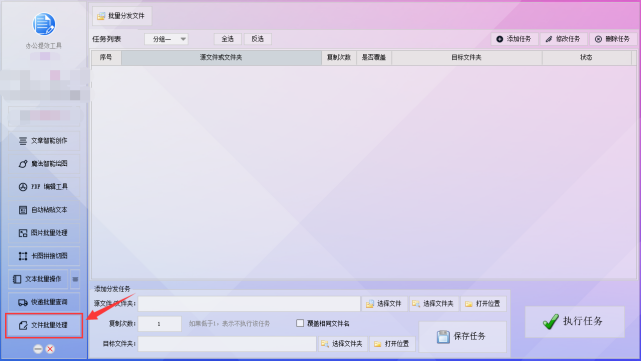Expand the menu beside 文本批量操作

[75, 279]
